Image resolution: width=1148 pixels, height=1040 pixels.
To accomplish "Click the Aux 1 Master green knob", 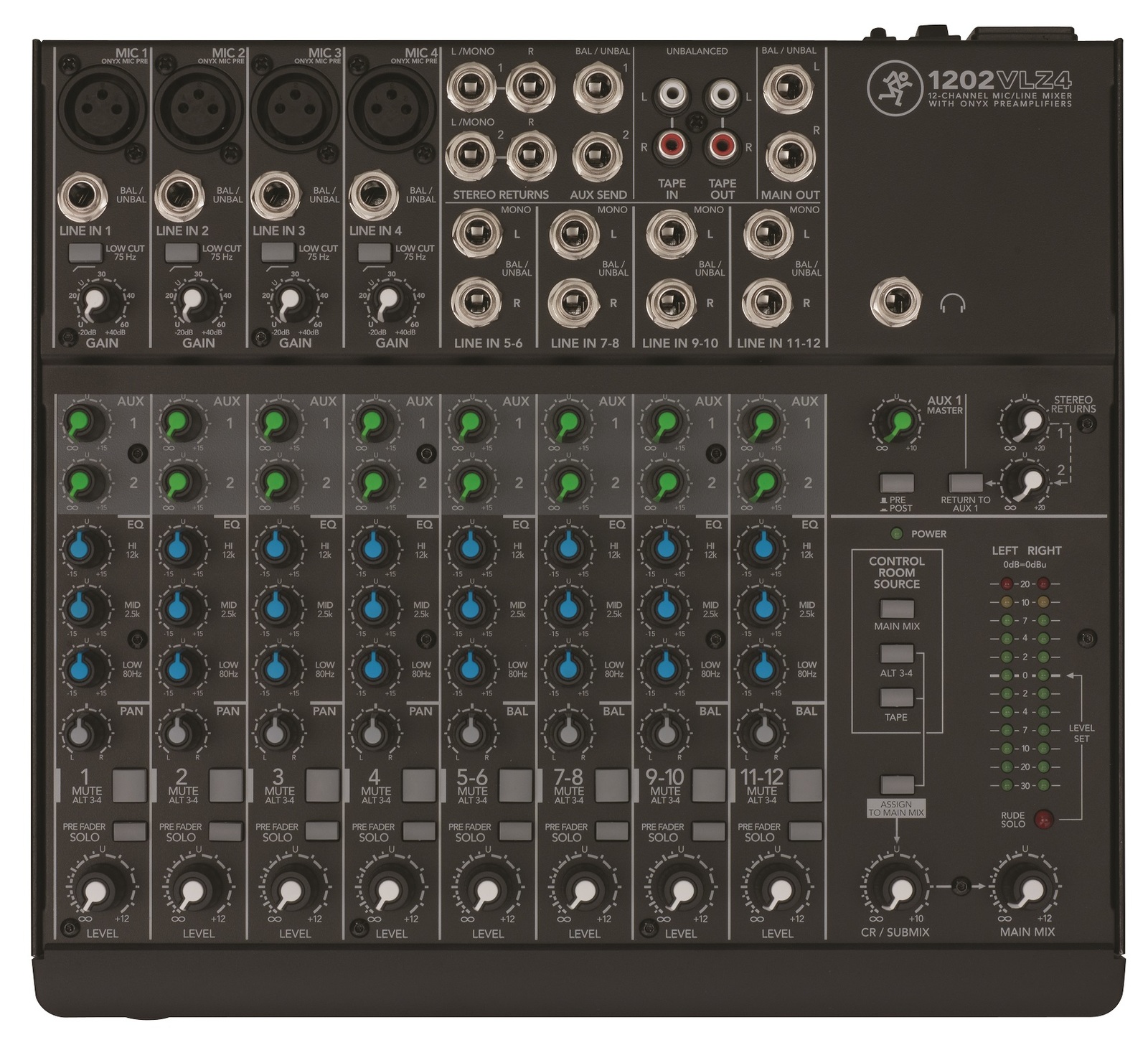I will pos(898,422).
